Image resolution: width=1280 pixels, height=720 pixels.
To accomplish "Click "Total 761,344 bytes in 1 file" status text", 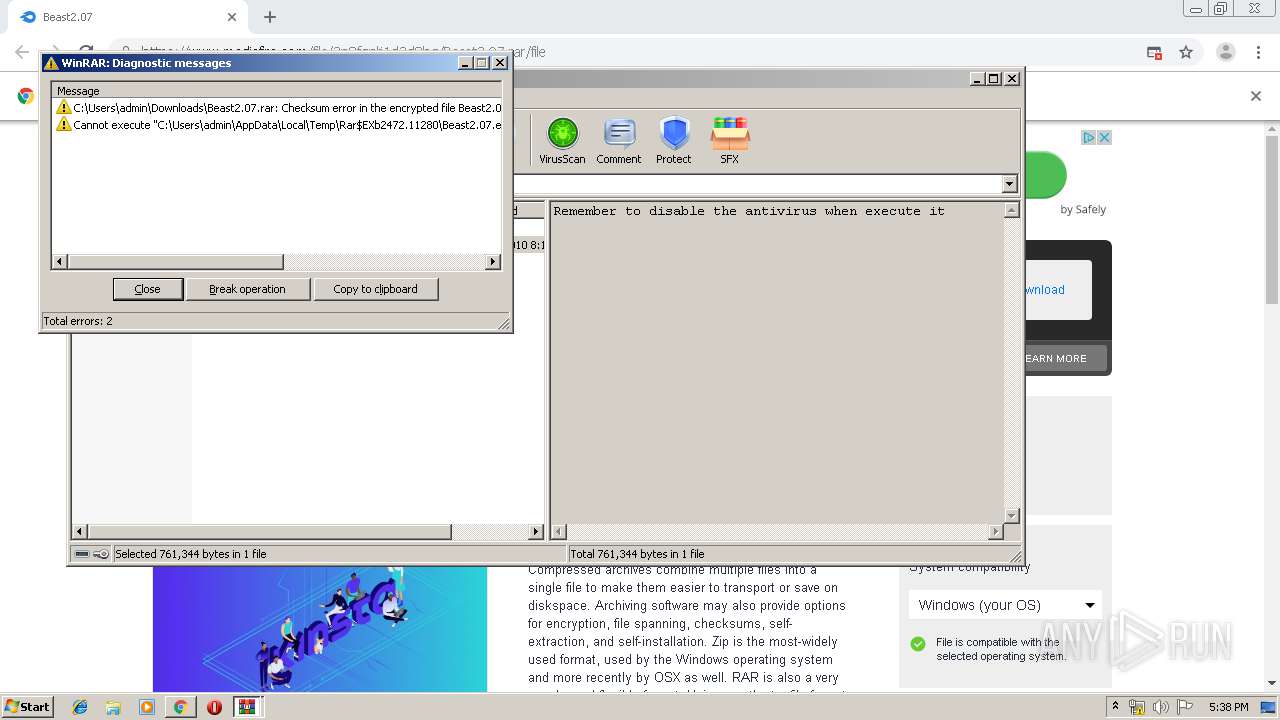I will (x=637, y=554).
